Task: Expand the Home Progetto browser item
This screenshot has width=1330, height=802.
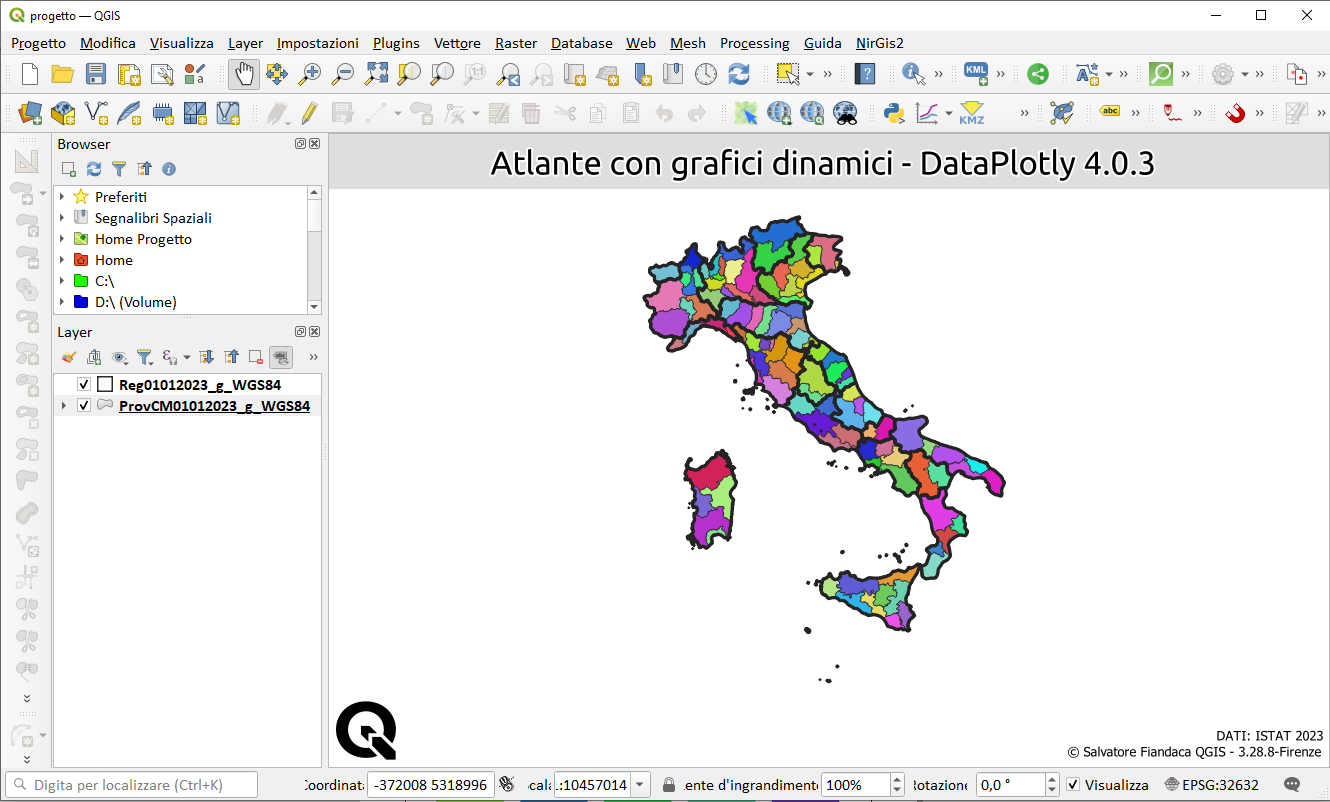Action: click(x=63, y=239)
